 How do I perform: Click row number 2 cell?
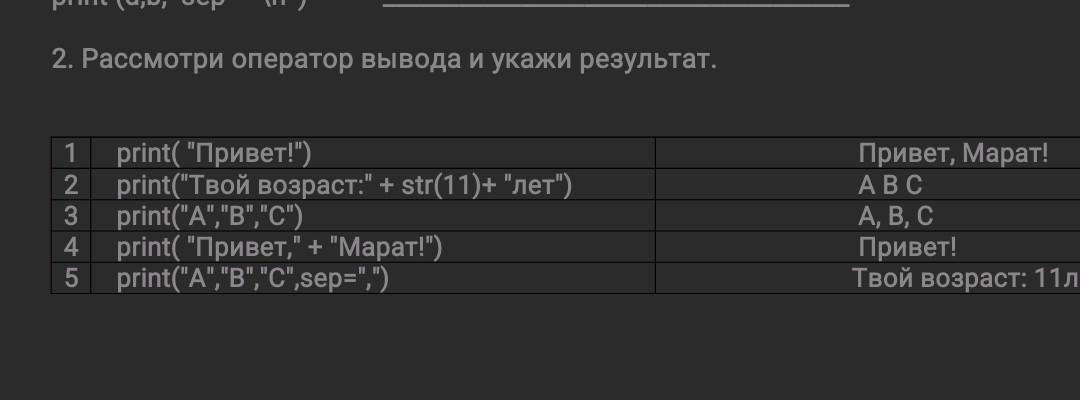click(71, 185)
